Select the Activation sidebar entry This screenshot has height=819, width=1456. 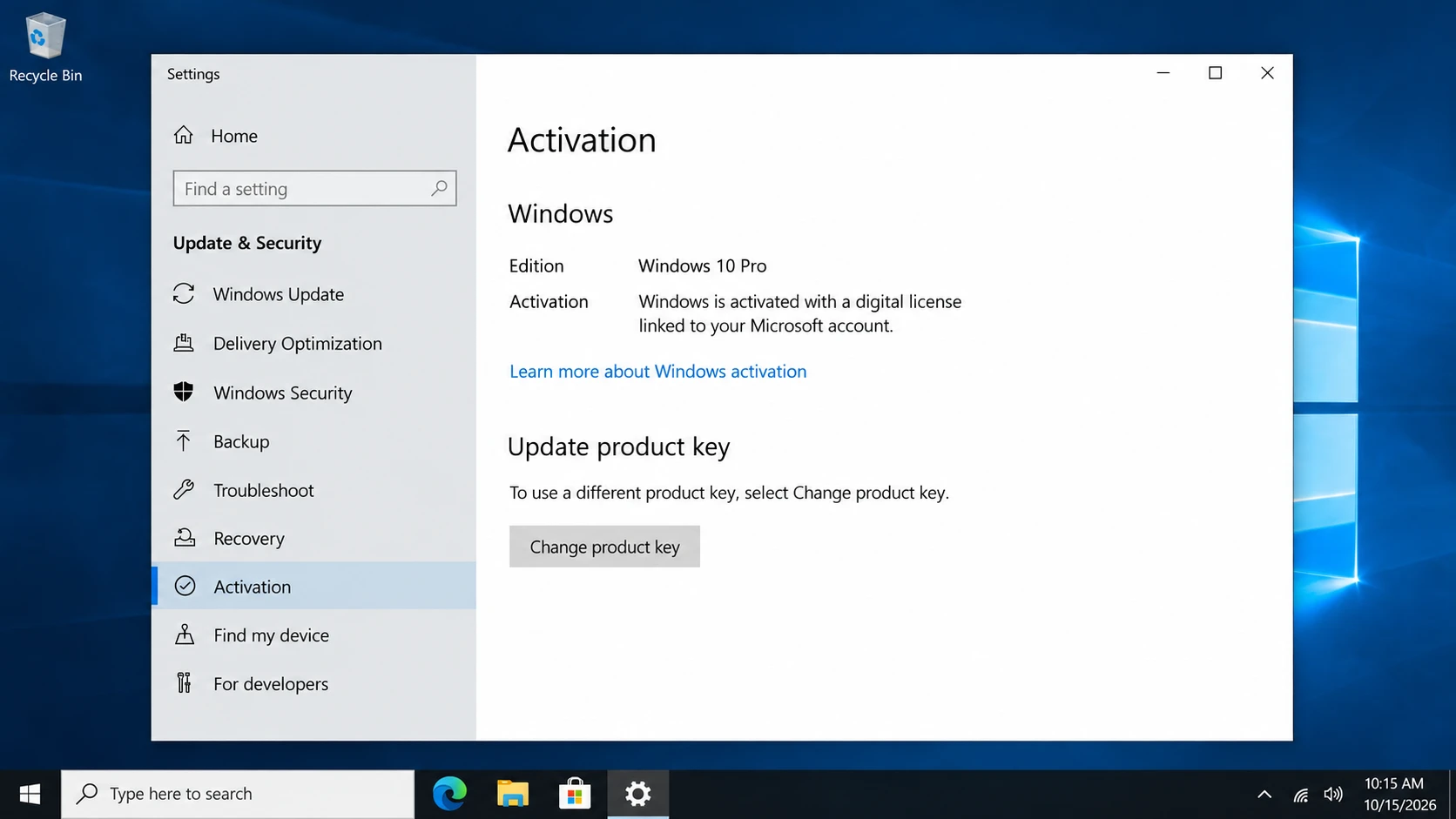[x=313, y=586]
